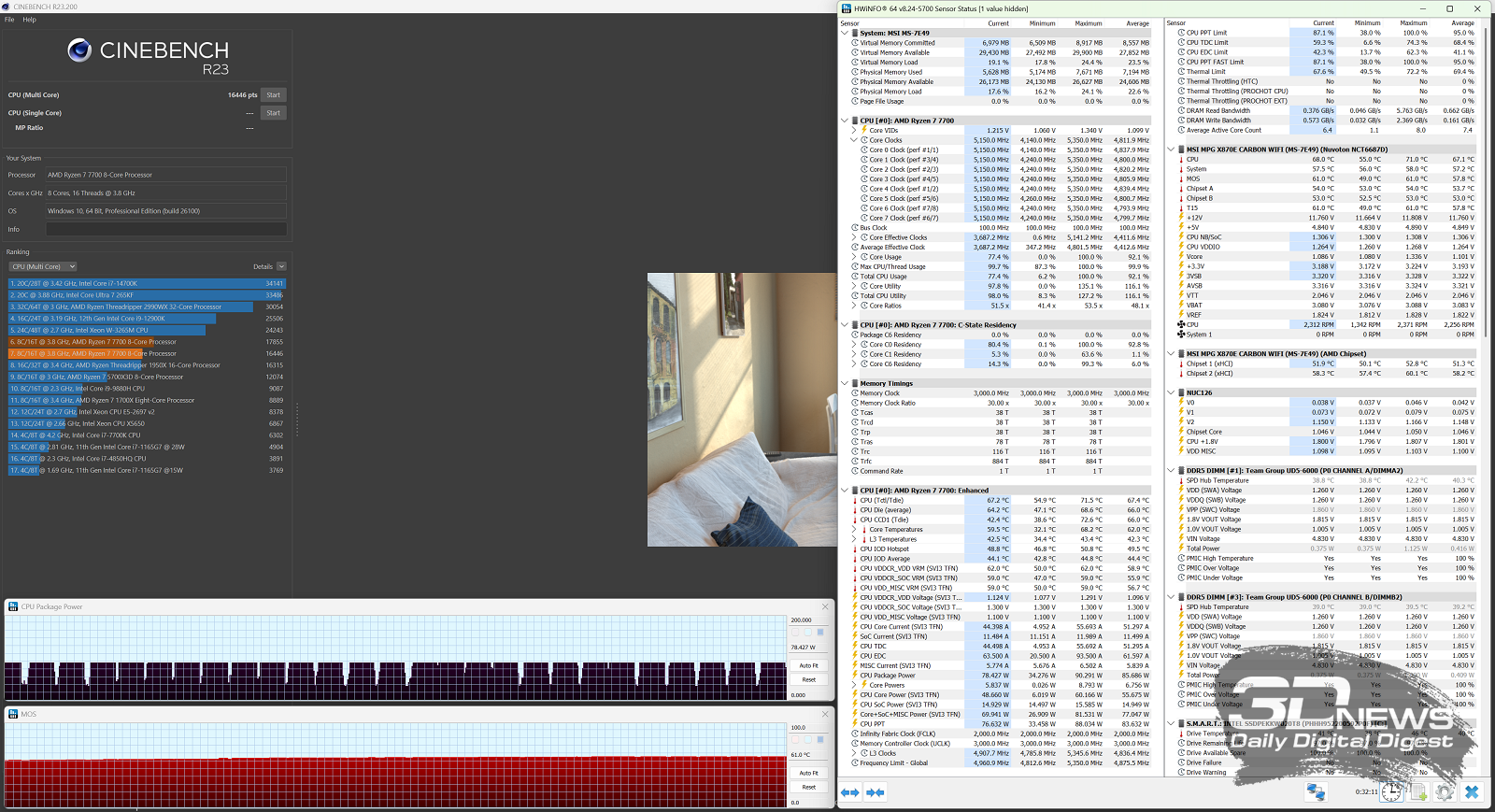Click the HWiNFO shrink columns arrows icon
Image resolution: width=1495 pixels, height=812 pixels.
click(875, 792)
